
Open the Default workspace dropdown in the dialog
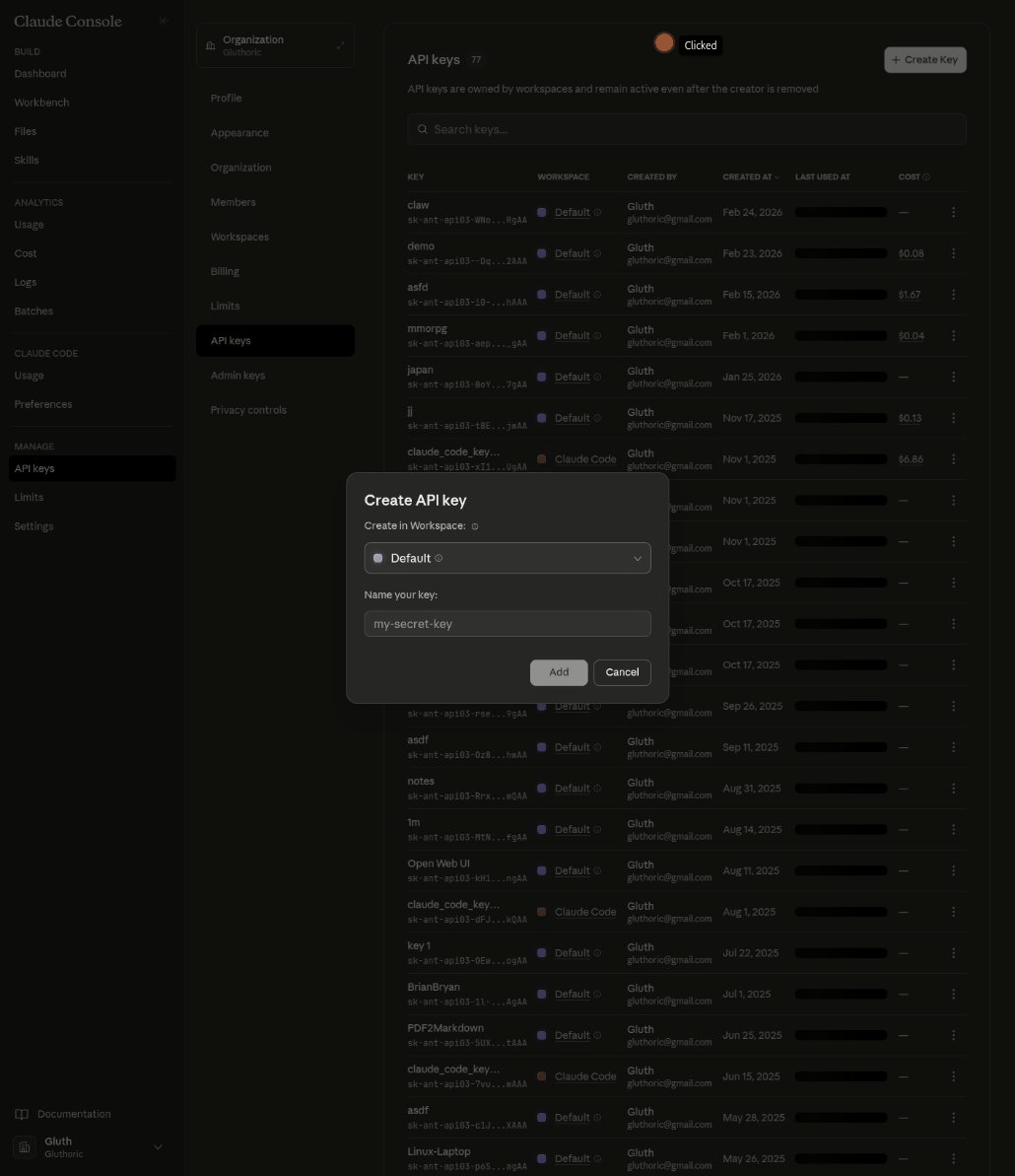638,558
